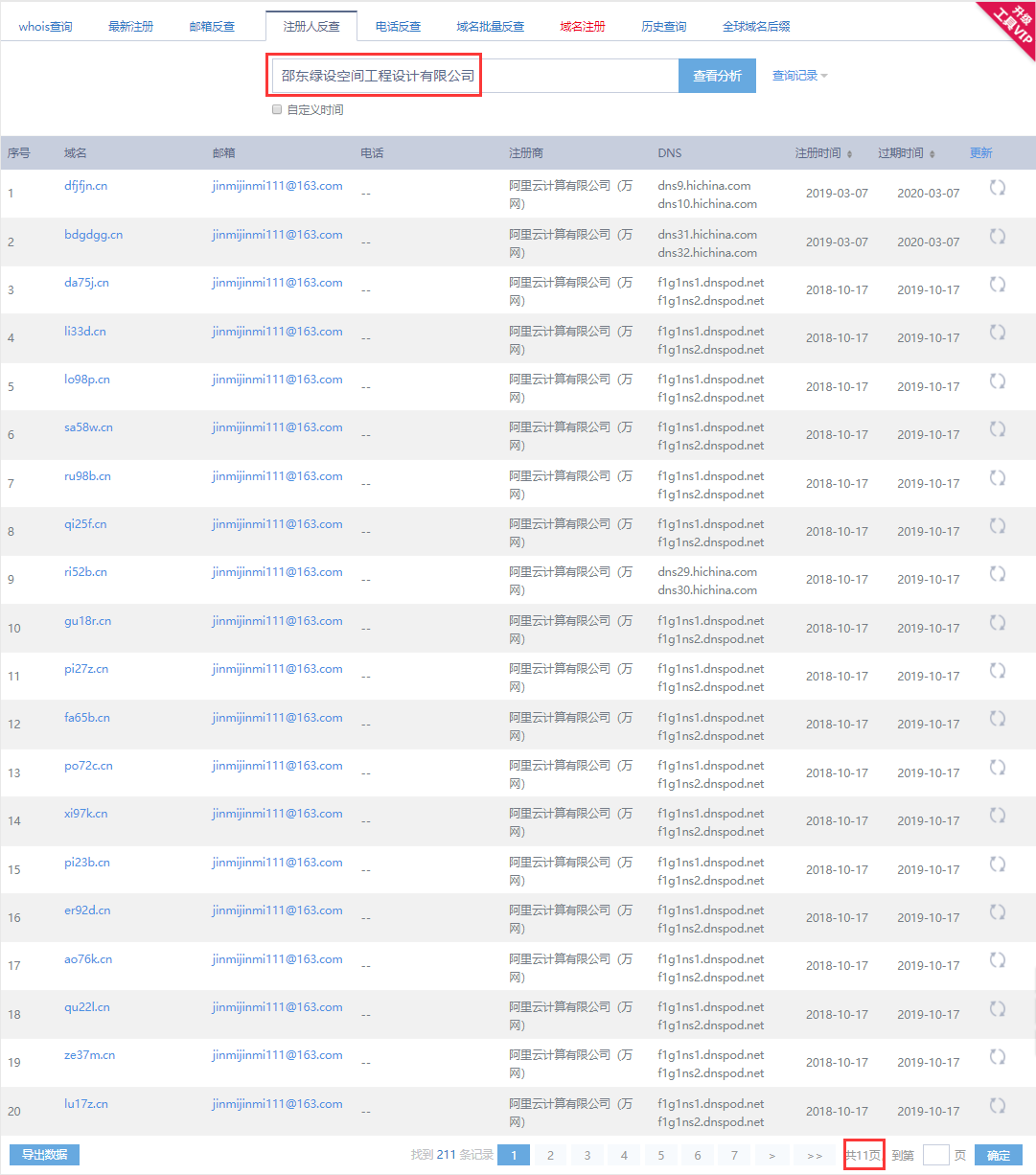This screenshot has width=1036, height=1175.
Task: Click the 查看分析 button
Action: 717,76
